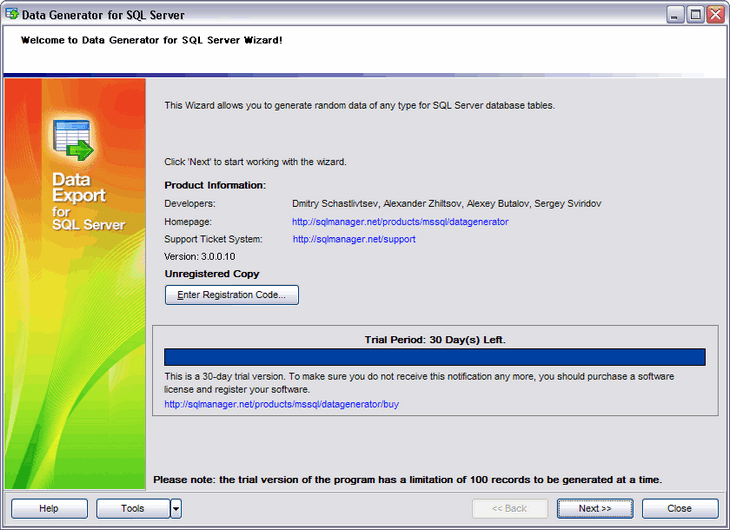The width and height of the screenshot is (730, 530).
Task: Click the 'Data Export for SQL Server' sidebar logo text
Action: point(88,201)
